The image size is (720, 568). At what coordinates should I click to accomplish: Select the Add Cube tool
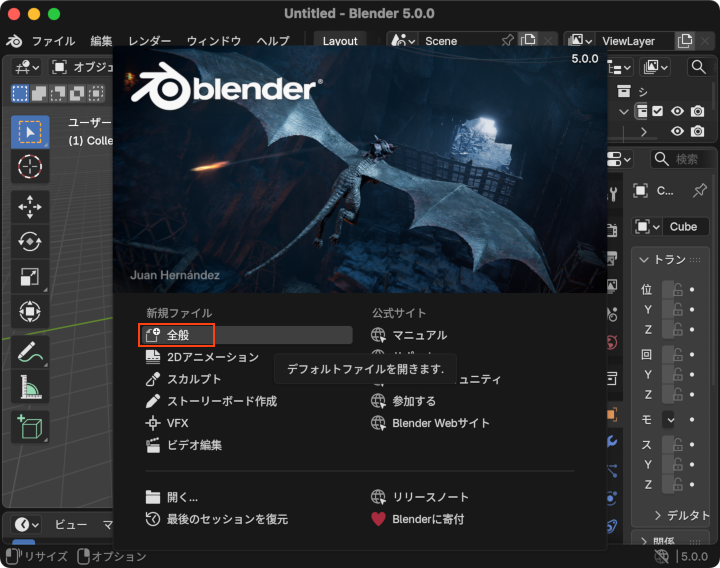click(x=30, y=427)
